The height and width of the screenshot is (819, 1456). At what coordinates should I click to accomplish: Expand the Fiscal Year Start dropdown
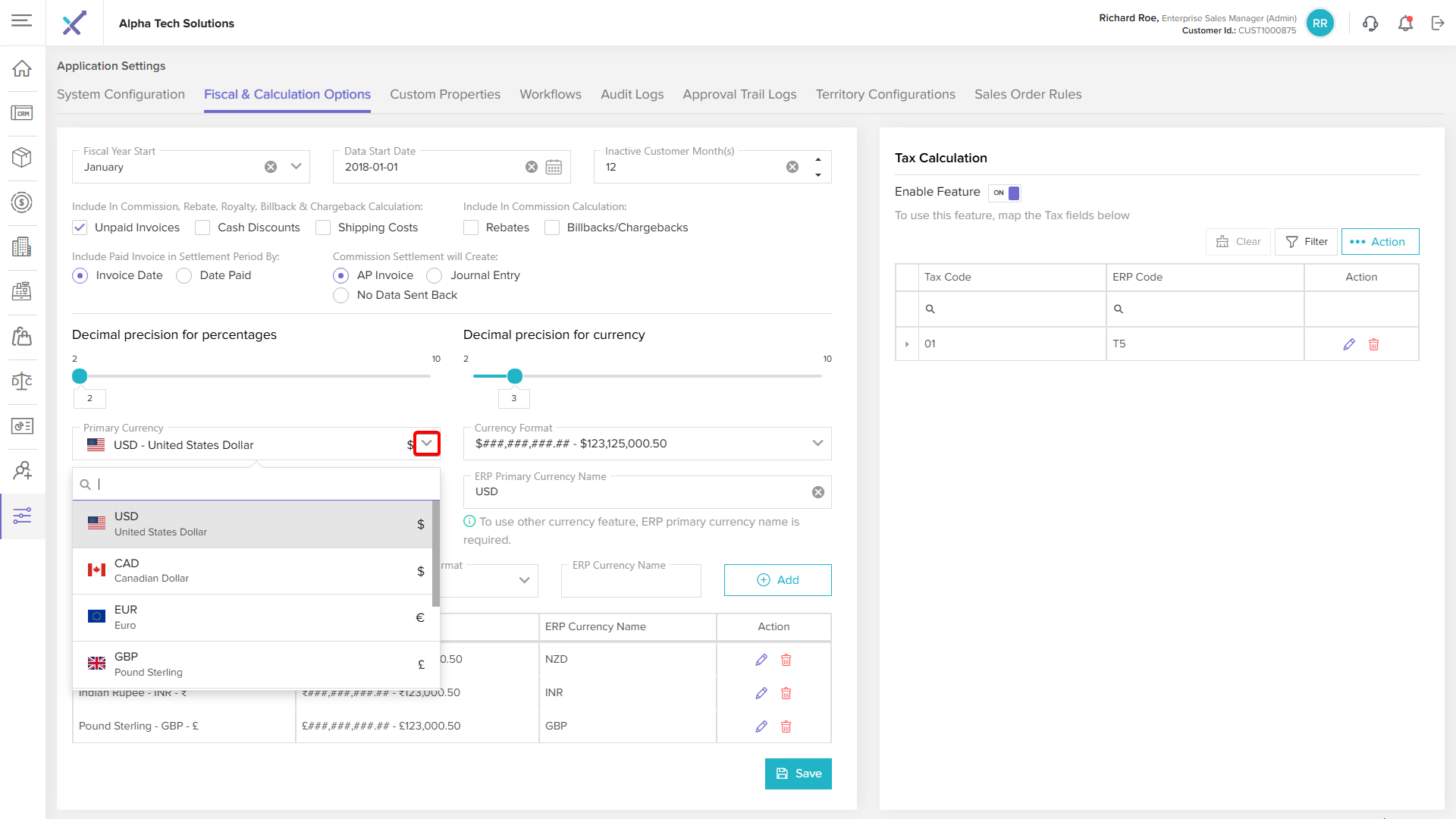pos(296,167)
